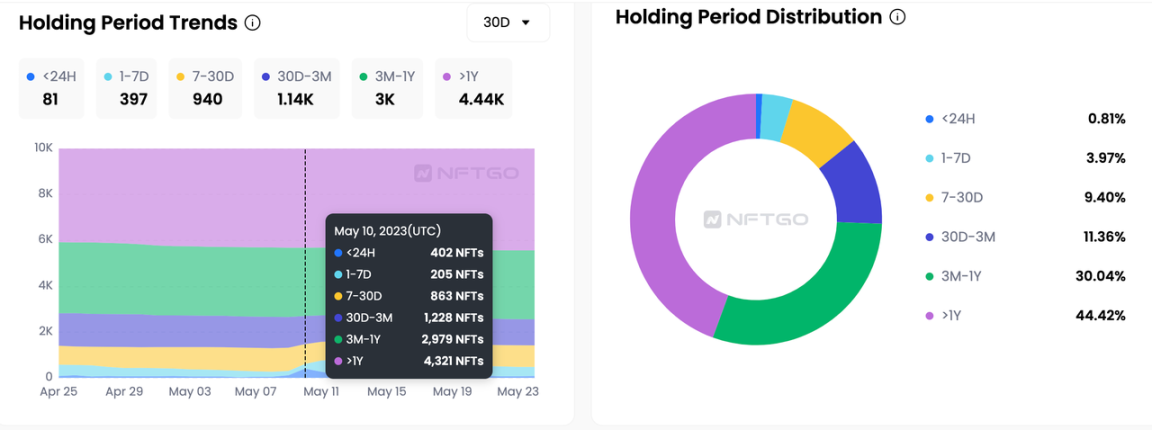Select 3M-1Y entry in the distribution legend

click(962, 276)
